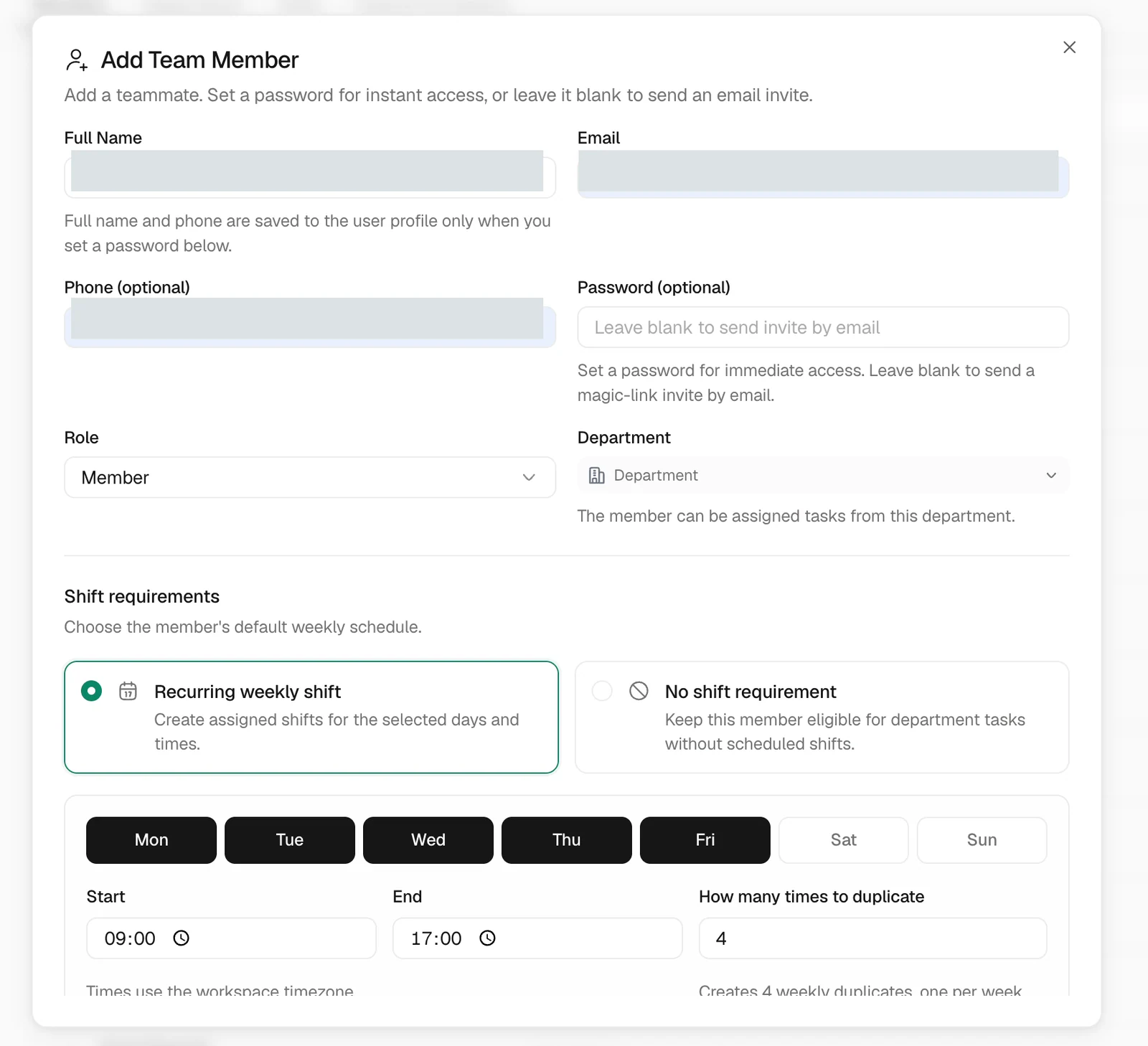Screen dimensions: 1148x1046
Task: Click the clock icon in Start time
Action: (x=182, y=938)
